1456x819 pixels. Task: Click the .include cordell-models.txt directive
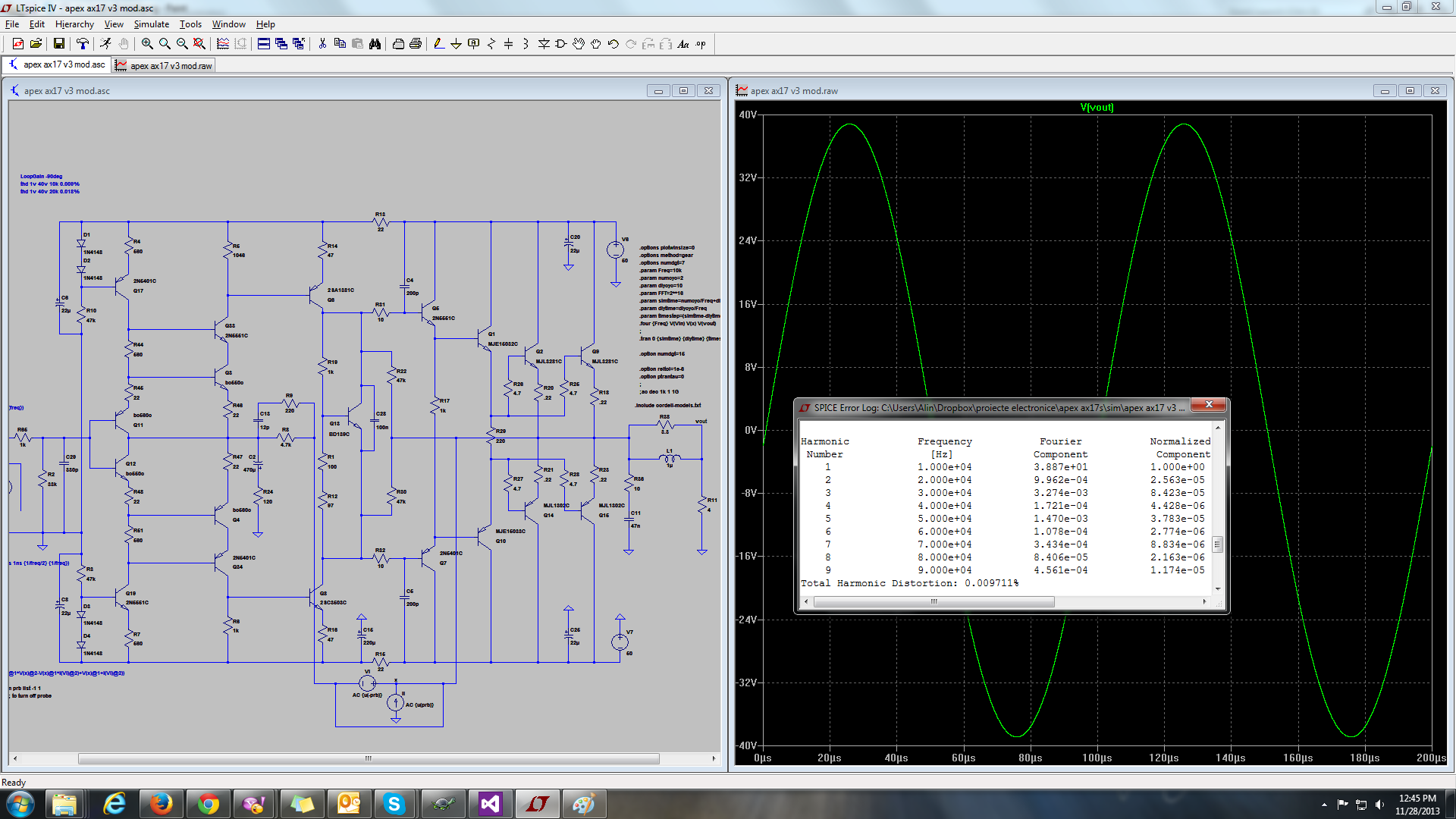pyautogui.click(x=668, y=406)
